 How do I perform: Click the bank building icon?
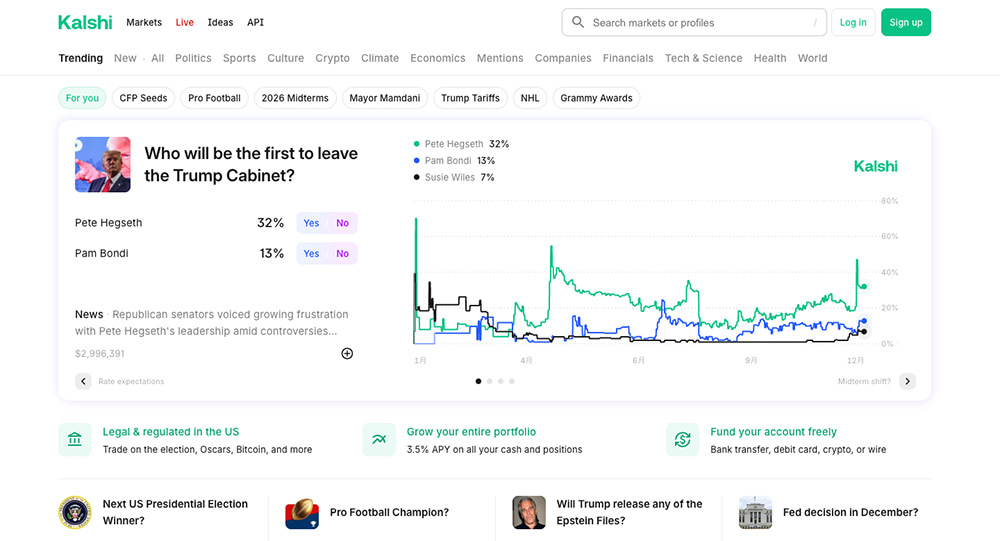[x=75, y=440]
